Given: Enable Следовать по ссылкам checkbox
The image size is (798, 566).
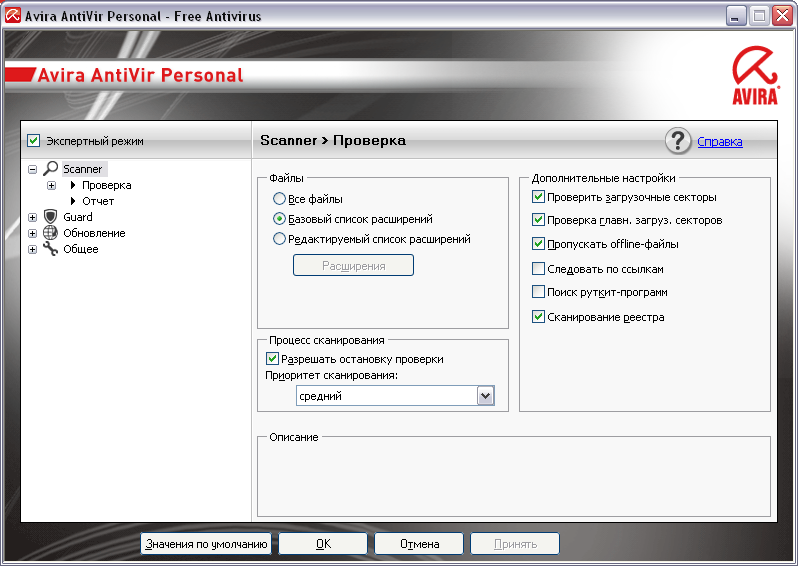Looking at the screenshot, I should pos(538,268).
